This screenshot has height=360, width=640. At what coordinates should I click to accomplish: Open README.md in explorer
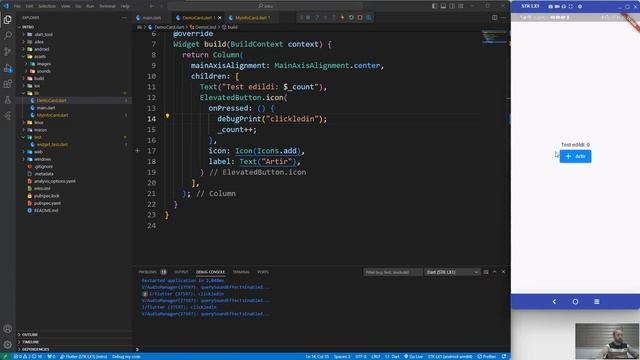tap(46, 211)
